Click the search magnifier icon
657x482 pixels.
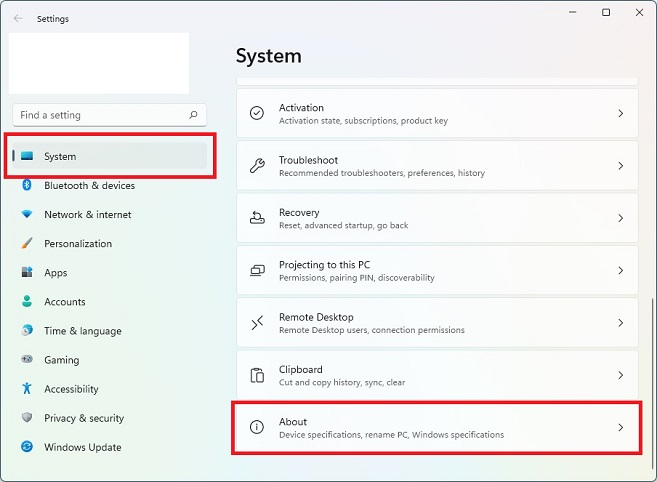(x=193, y=114)
